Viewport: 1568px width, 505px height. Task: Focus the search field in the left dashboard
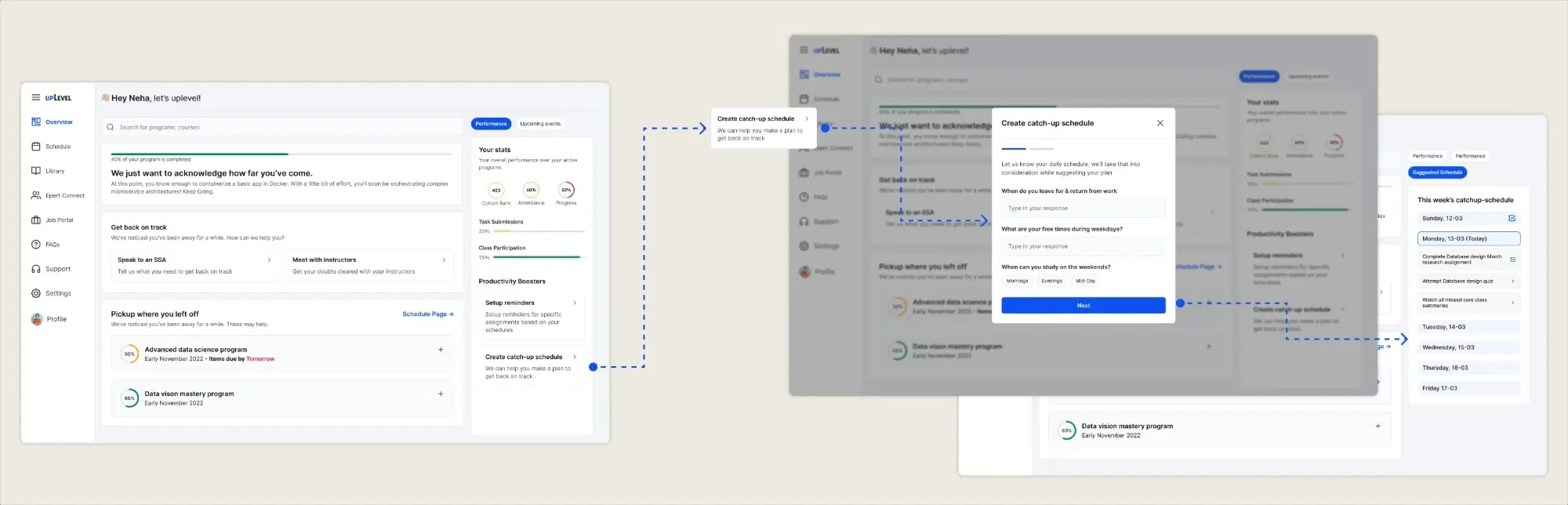tap(283, 127)
